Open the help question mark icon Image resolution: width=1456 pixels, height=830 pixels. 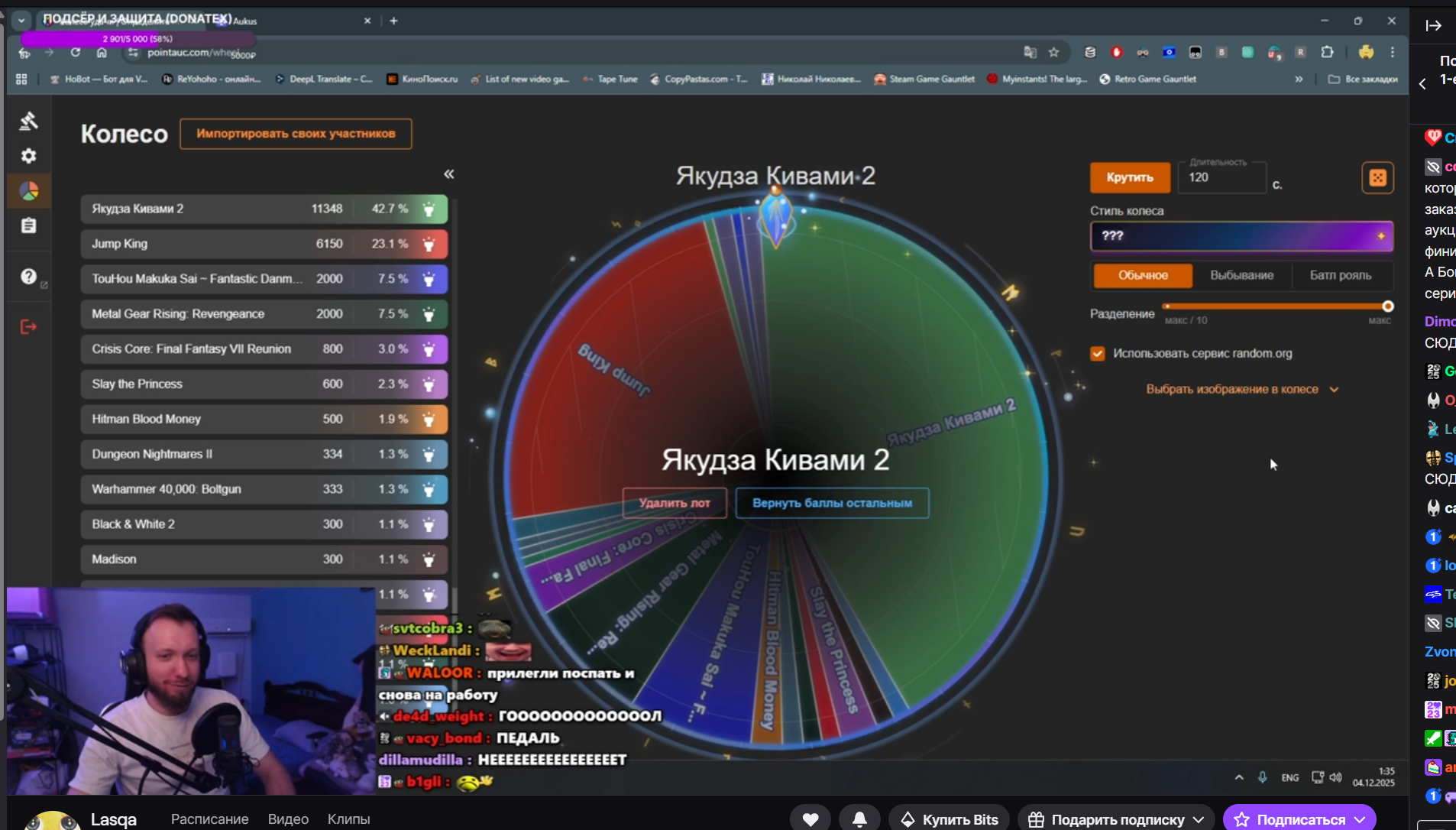pos(29,277)
